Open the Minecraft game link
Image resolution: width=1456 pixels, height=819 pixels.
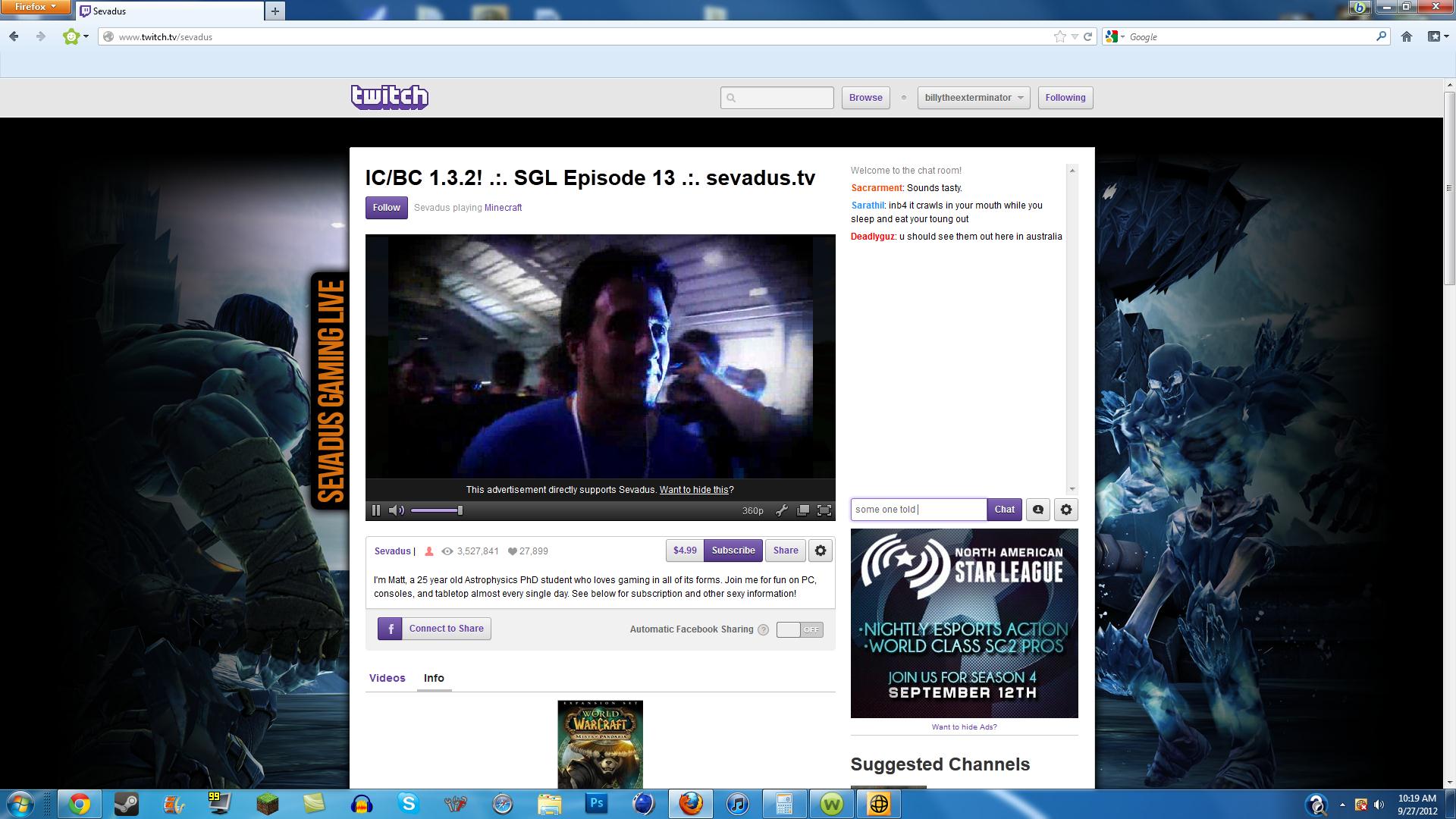pos(504,208)
